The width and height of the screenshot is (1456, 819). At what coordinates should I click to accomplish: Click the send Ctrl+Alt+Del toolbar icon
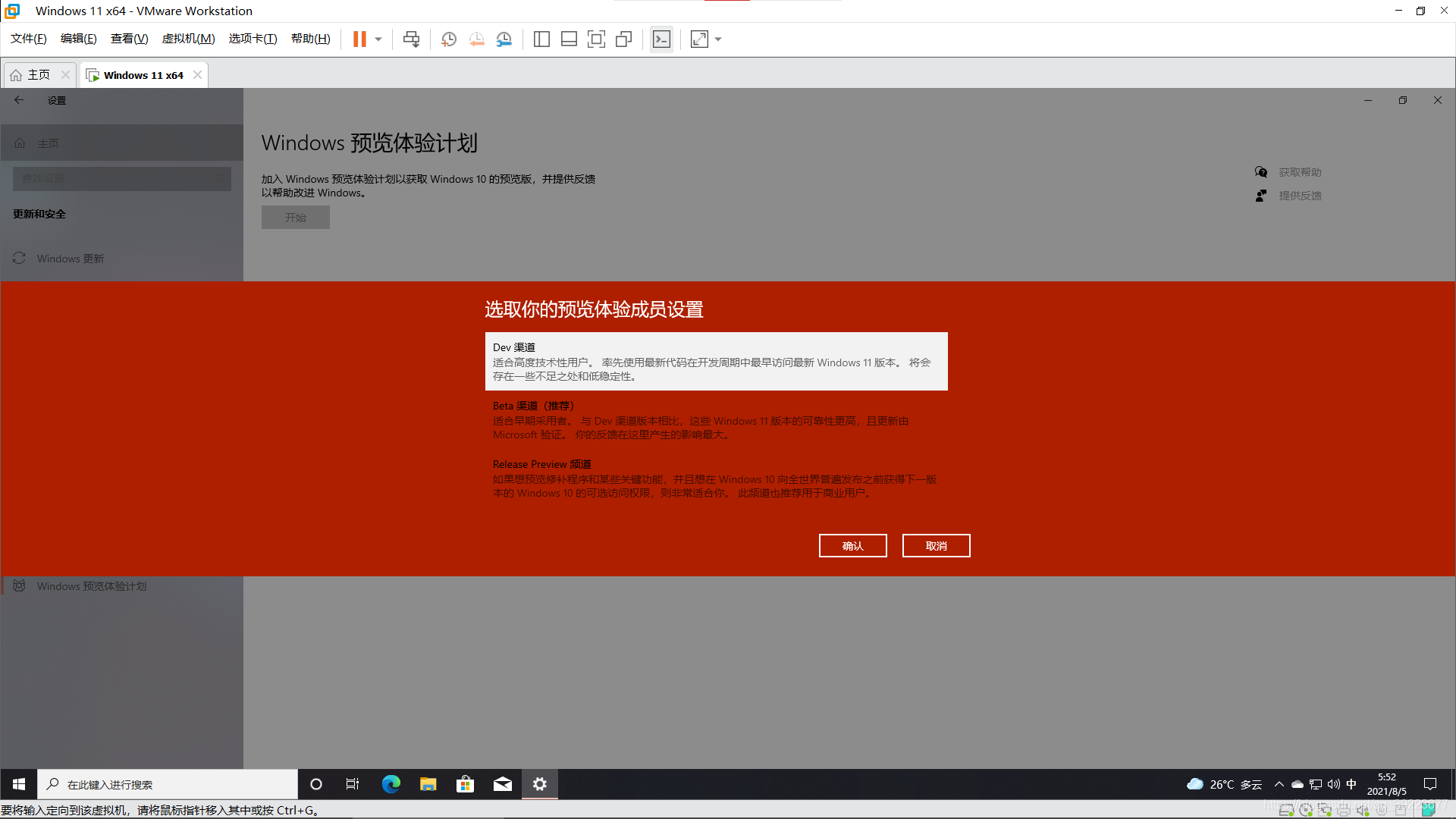coord(411,39)
